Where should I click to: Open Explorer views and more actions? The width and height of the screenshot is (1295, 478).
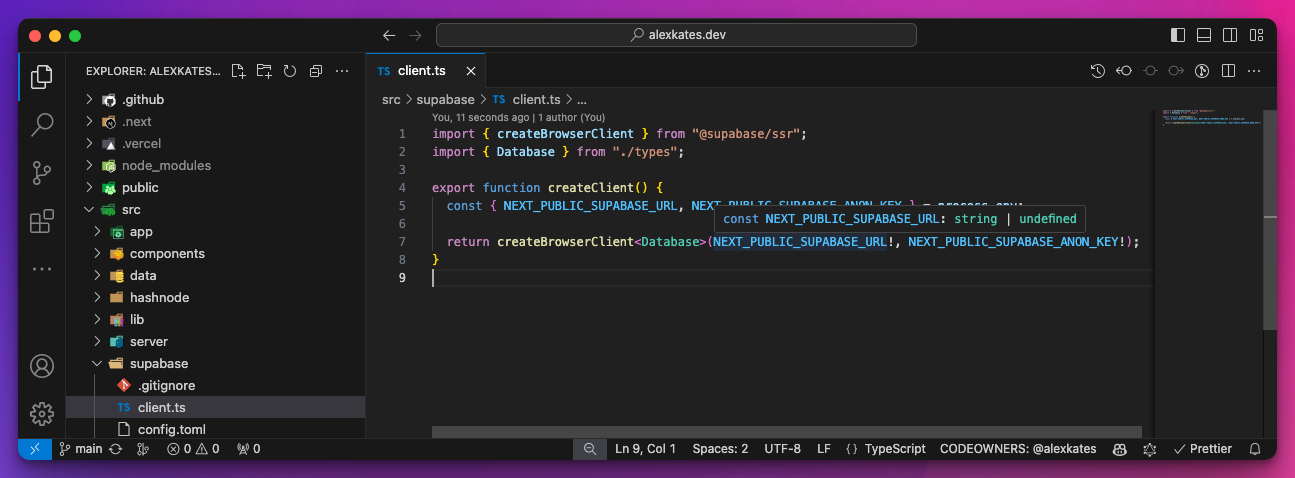(x=342, y=71)
